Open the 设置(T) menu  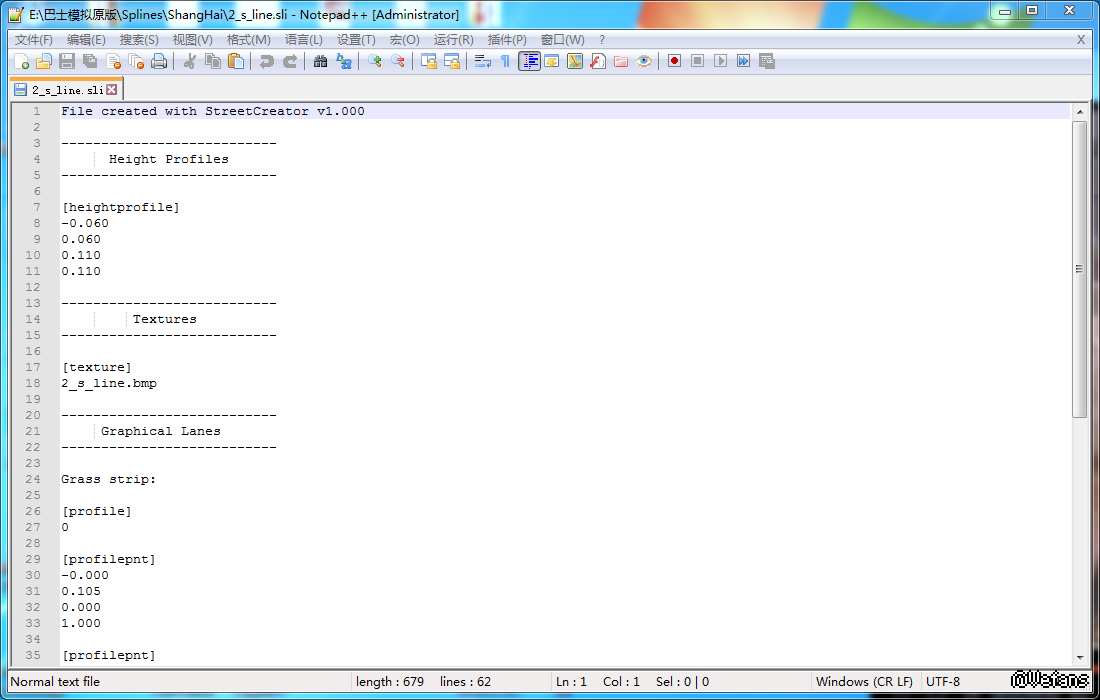[x=356, y=40]
